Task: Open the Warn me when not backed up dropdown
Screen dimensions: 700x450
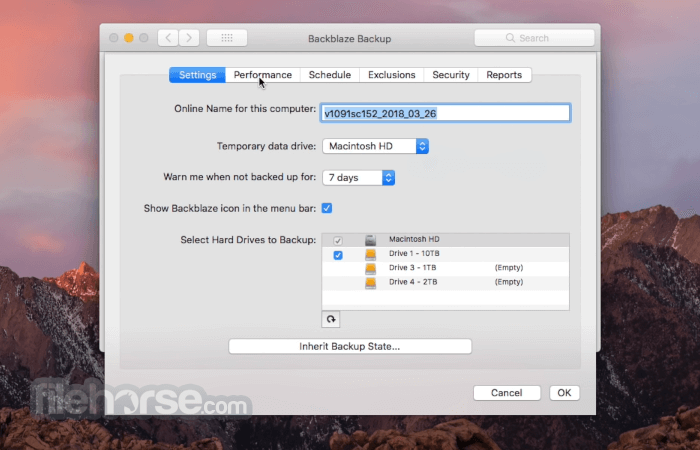Action: 358,178
